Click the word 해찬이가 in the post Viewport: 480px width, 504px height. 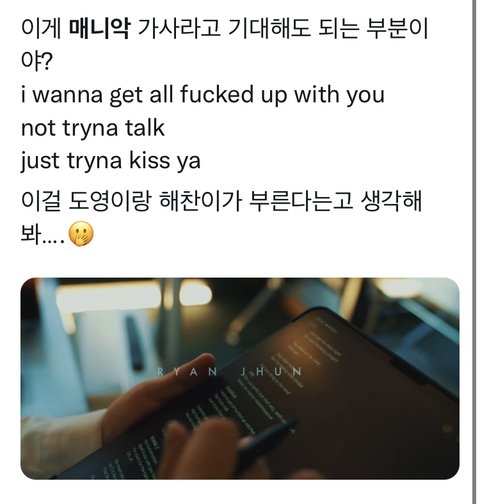coord(200,201)
